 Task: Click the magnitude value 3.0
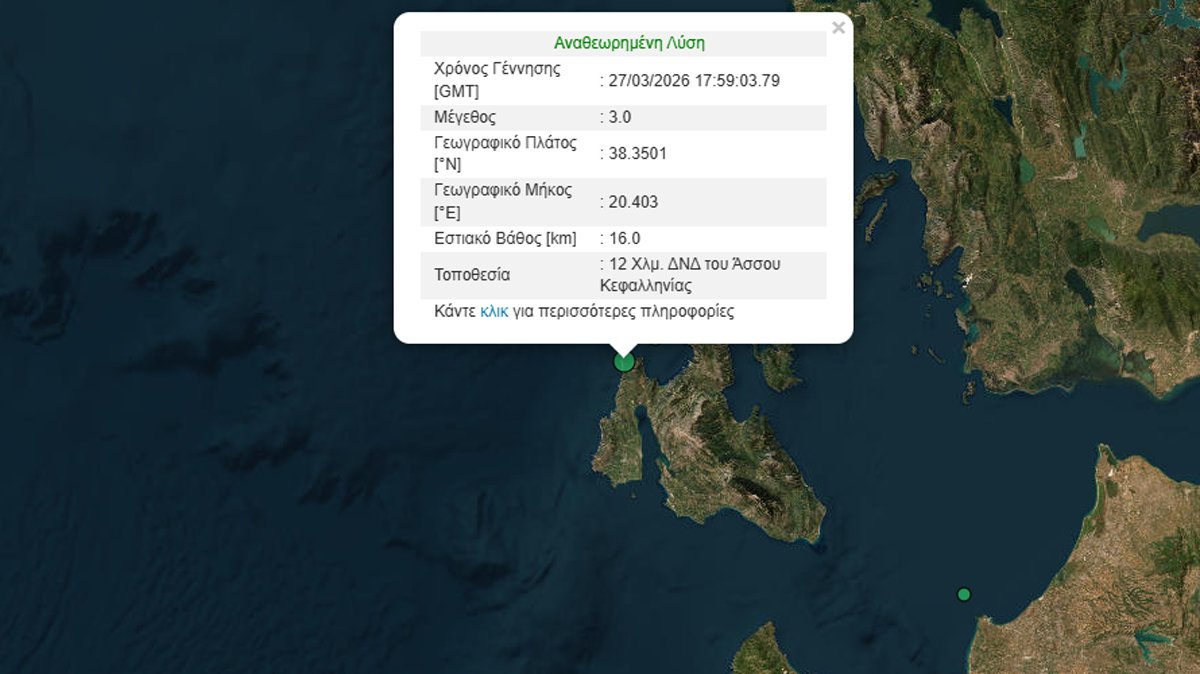[620, 117]
